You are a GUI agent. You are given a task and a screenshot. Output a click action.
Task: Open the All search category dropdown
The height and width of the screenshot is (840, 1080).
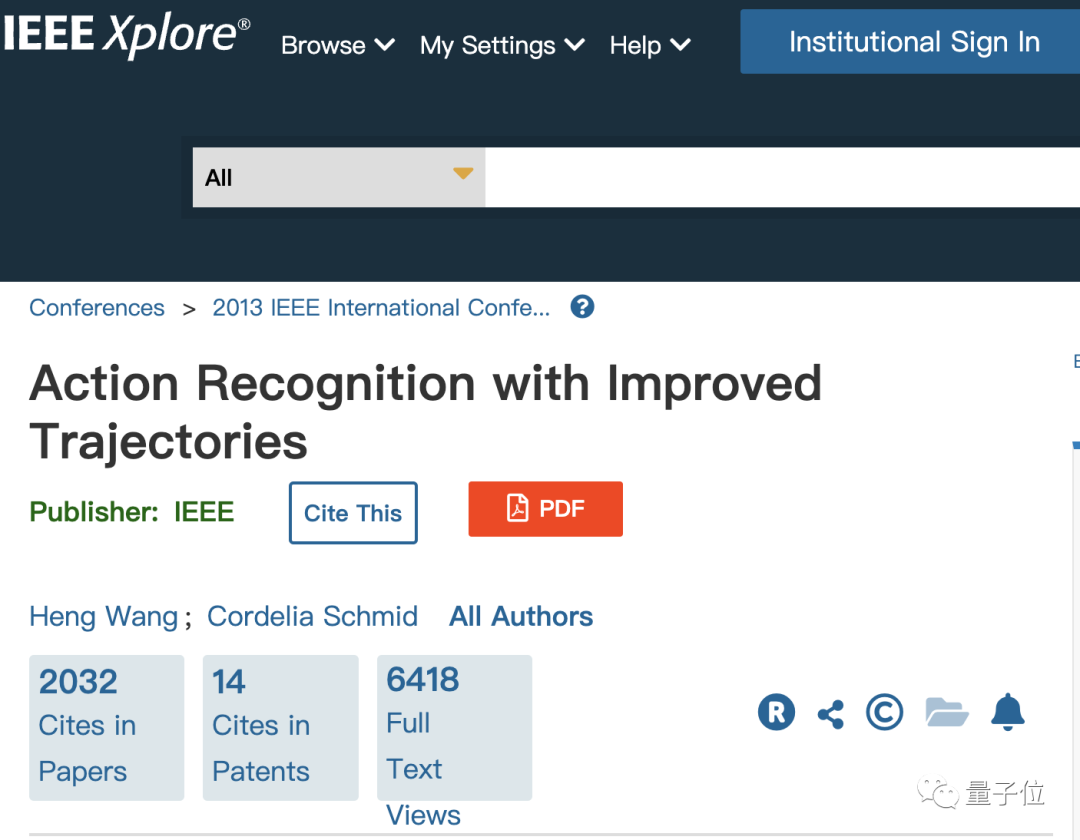pyautogui.click(x=339, y=178)
